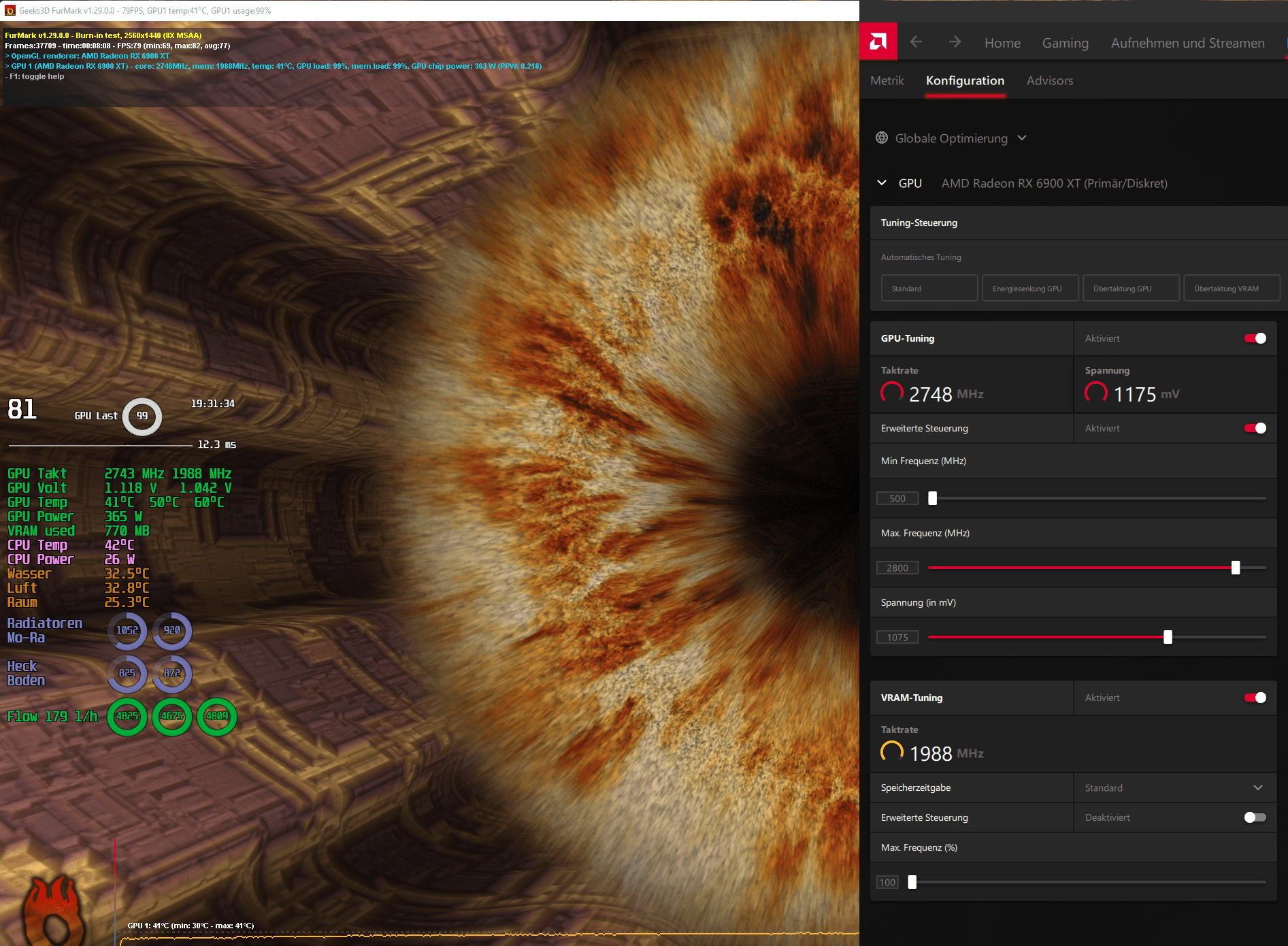1288x946 pixels.
Task: Open the Globale Optimierung dropdown
Action: (951, 138)
